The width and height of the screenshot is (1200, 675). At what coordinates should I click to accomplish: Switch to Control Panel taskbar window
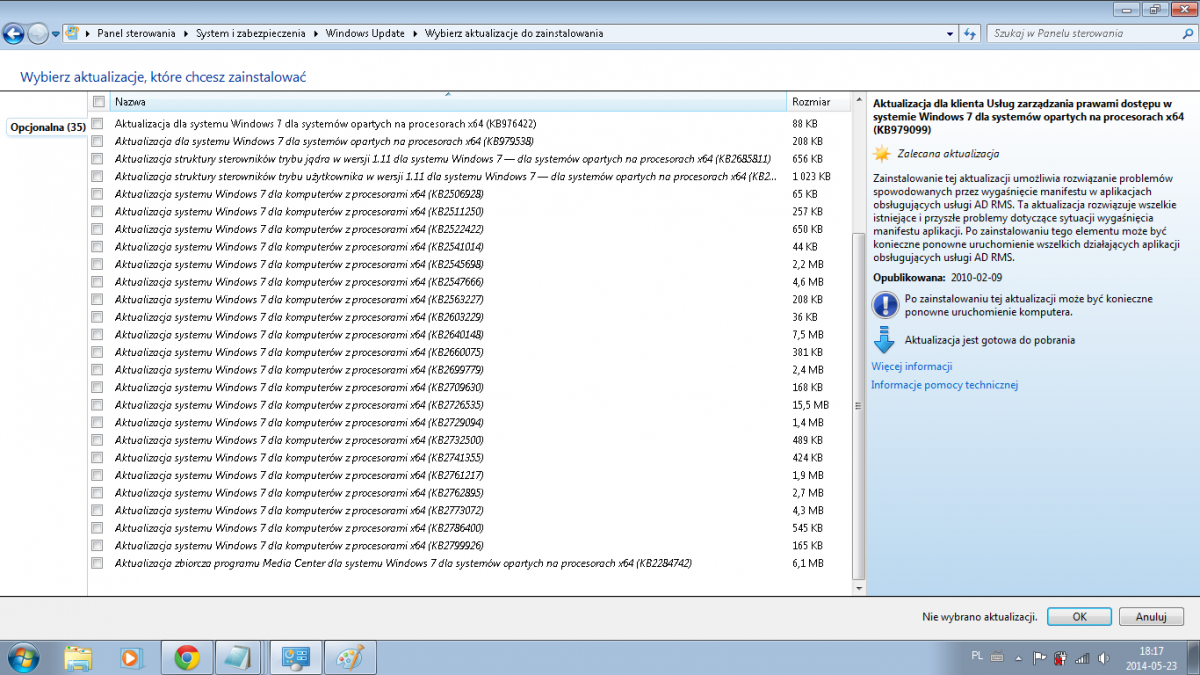point(294,657)
